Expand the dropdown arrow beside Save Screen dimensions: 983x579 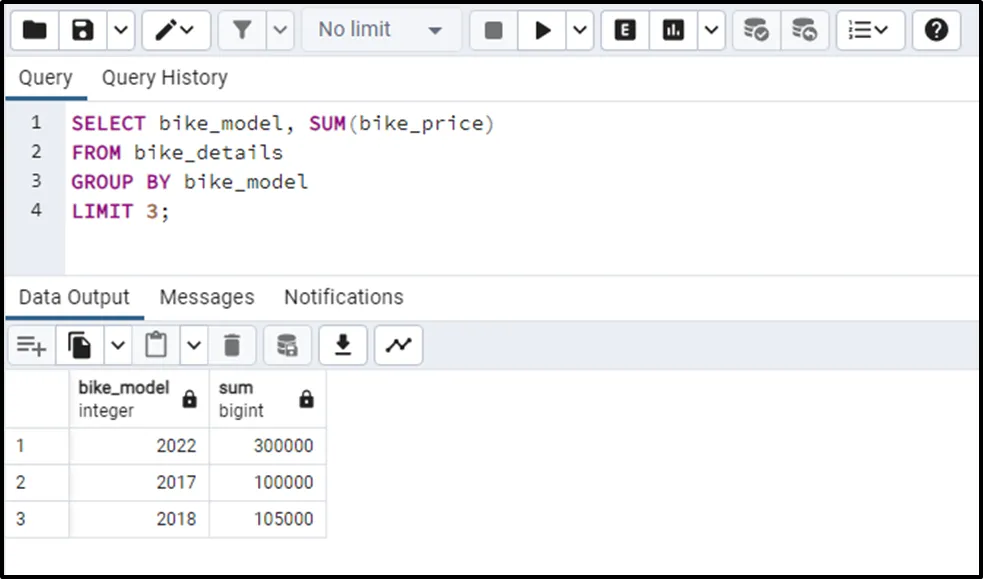click(120, 30)
